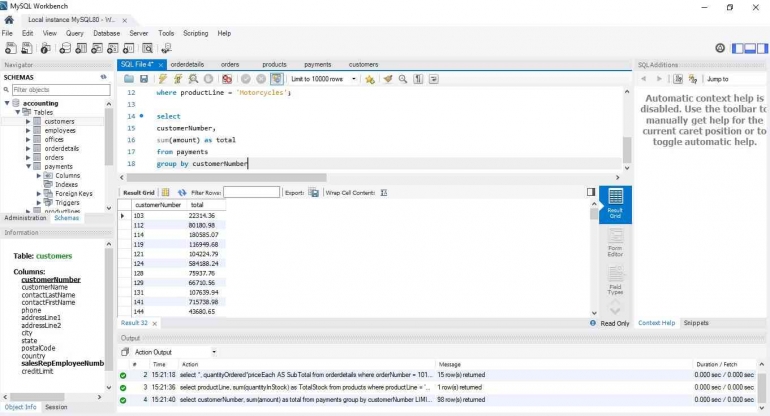The image size is (770, 416).
Task: Create a new function toolbar icon
Action: [129, 48]
